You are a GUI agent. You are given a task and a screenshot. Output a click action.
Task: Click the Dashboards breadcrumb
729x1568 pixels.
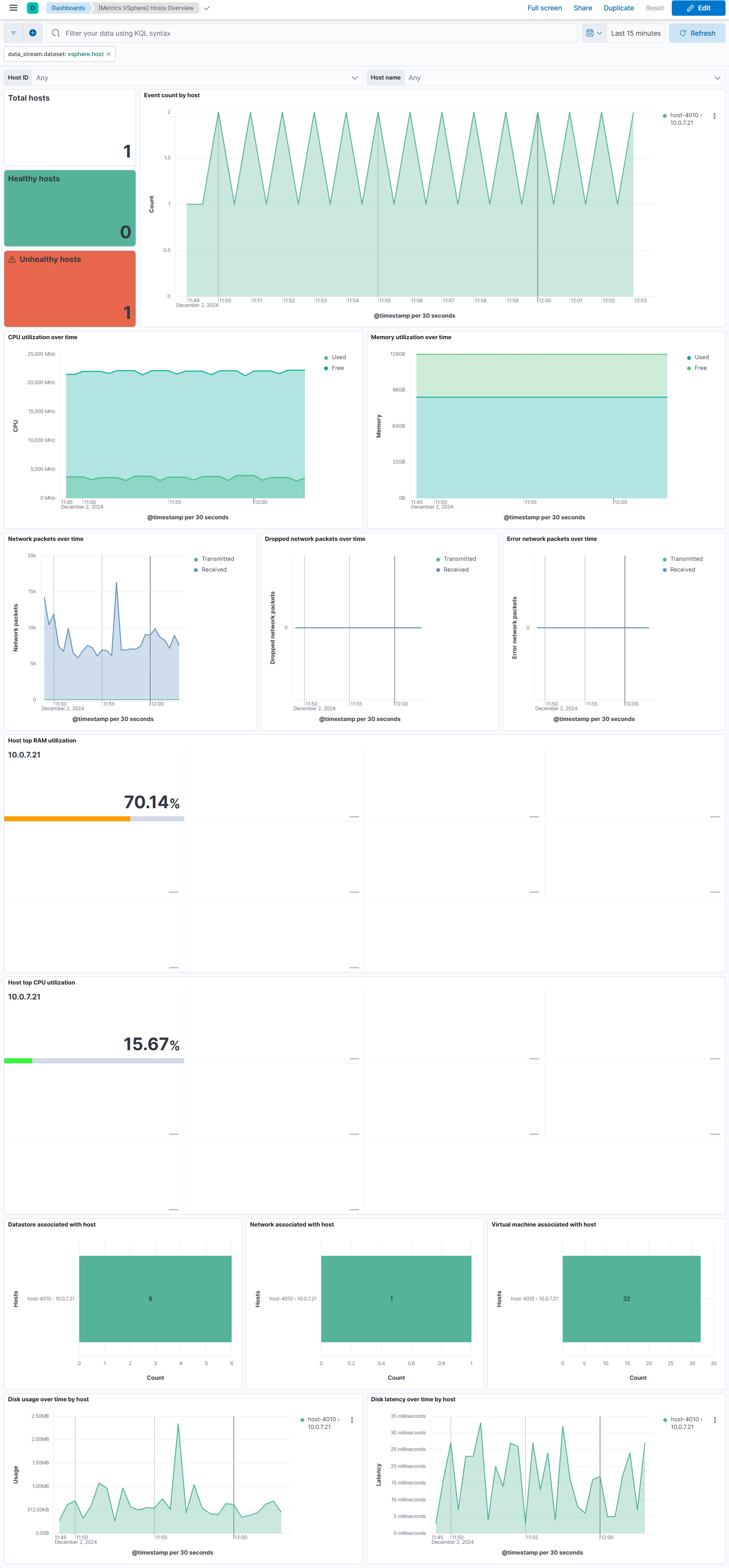point(68,8)
